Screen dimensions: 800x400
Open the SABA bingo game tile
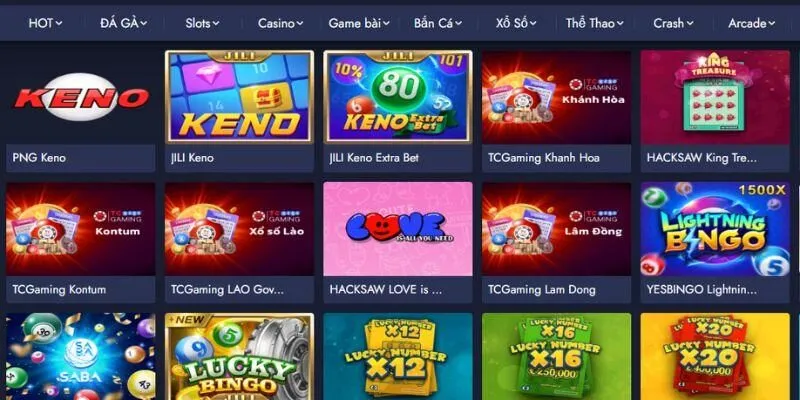point(81,357)
